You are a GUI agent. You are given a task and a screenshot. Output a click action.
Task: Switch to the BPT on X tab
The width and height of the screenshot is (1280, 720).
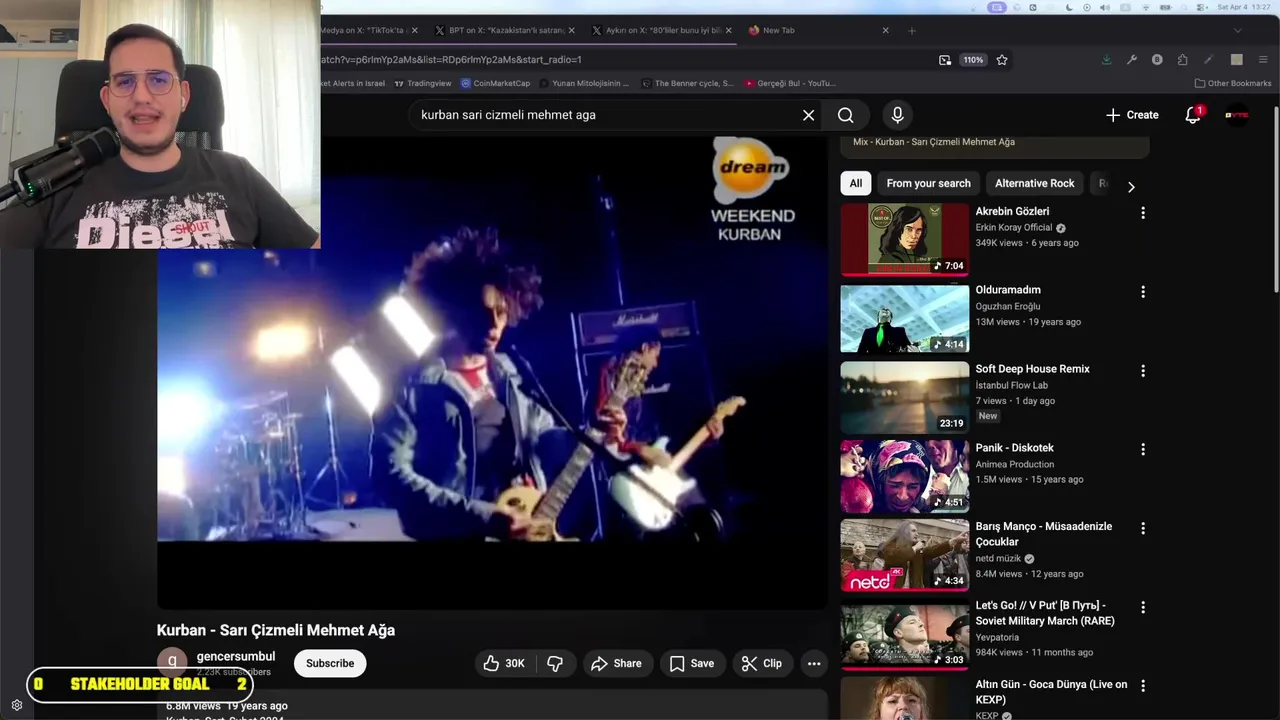507,30
